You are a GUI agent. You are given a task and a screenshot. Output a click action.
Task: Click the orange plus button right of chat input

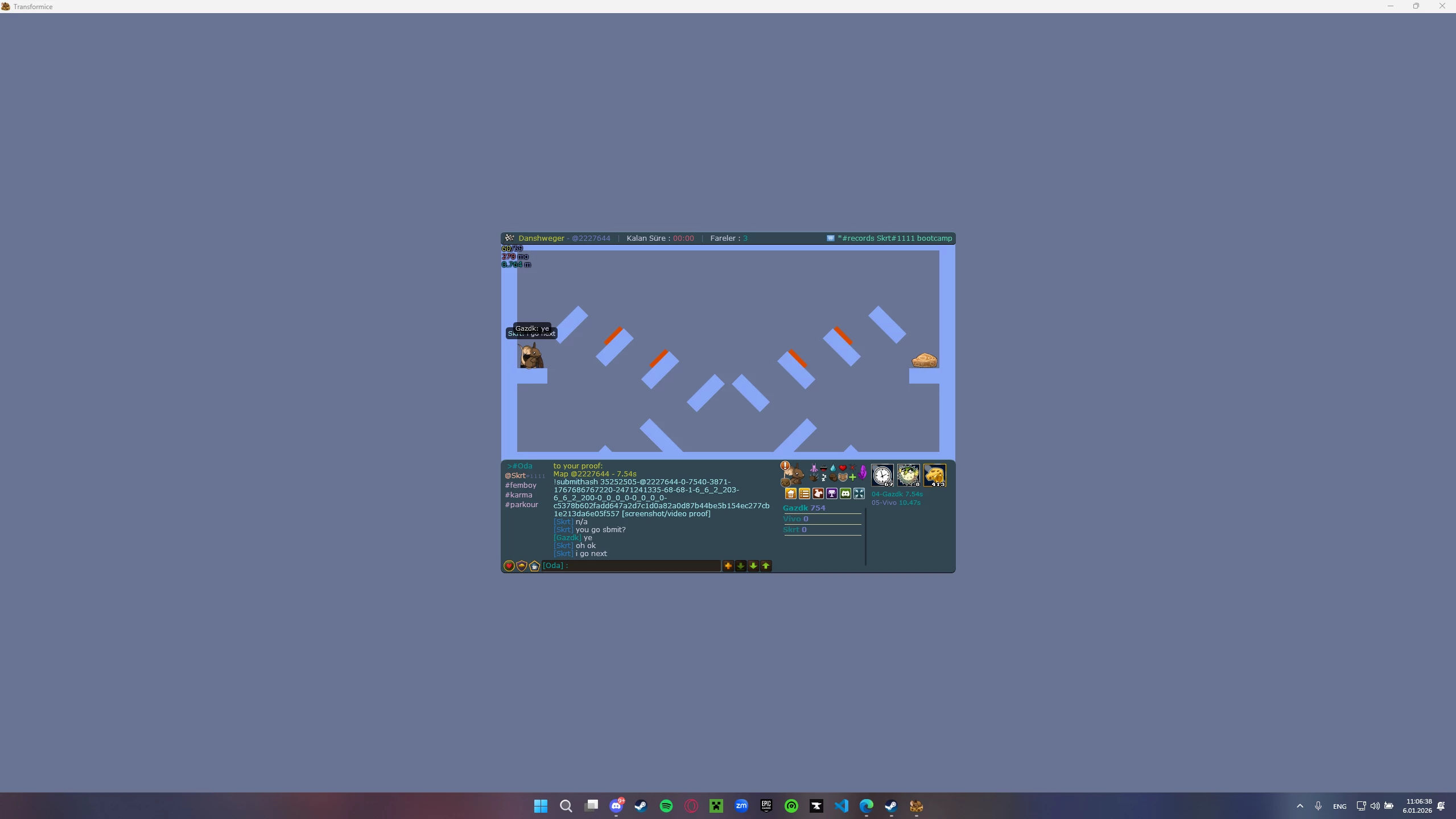[x=728, y=566]
